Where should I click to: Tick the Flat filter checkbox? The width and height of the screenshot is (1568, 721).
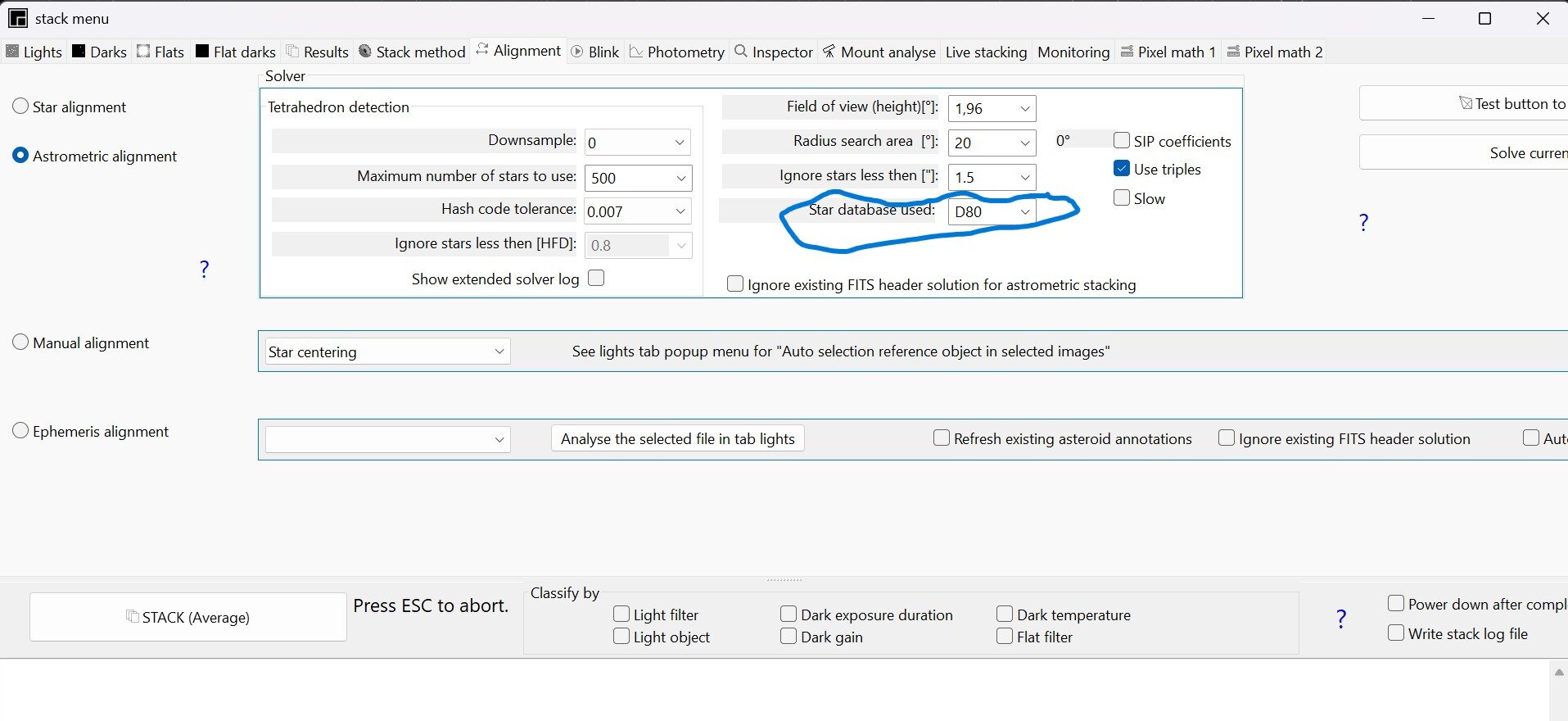1005,637
